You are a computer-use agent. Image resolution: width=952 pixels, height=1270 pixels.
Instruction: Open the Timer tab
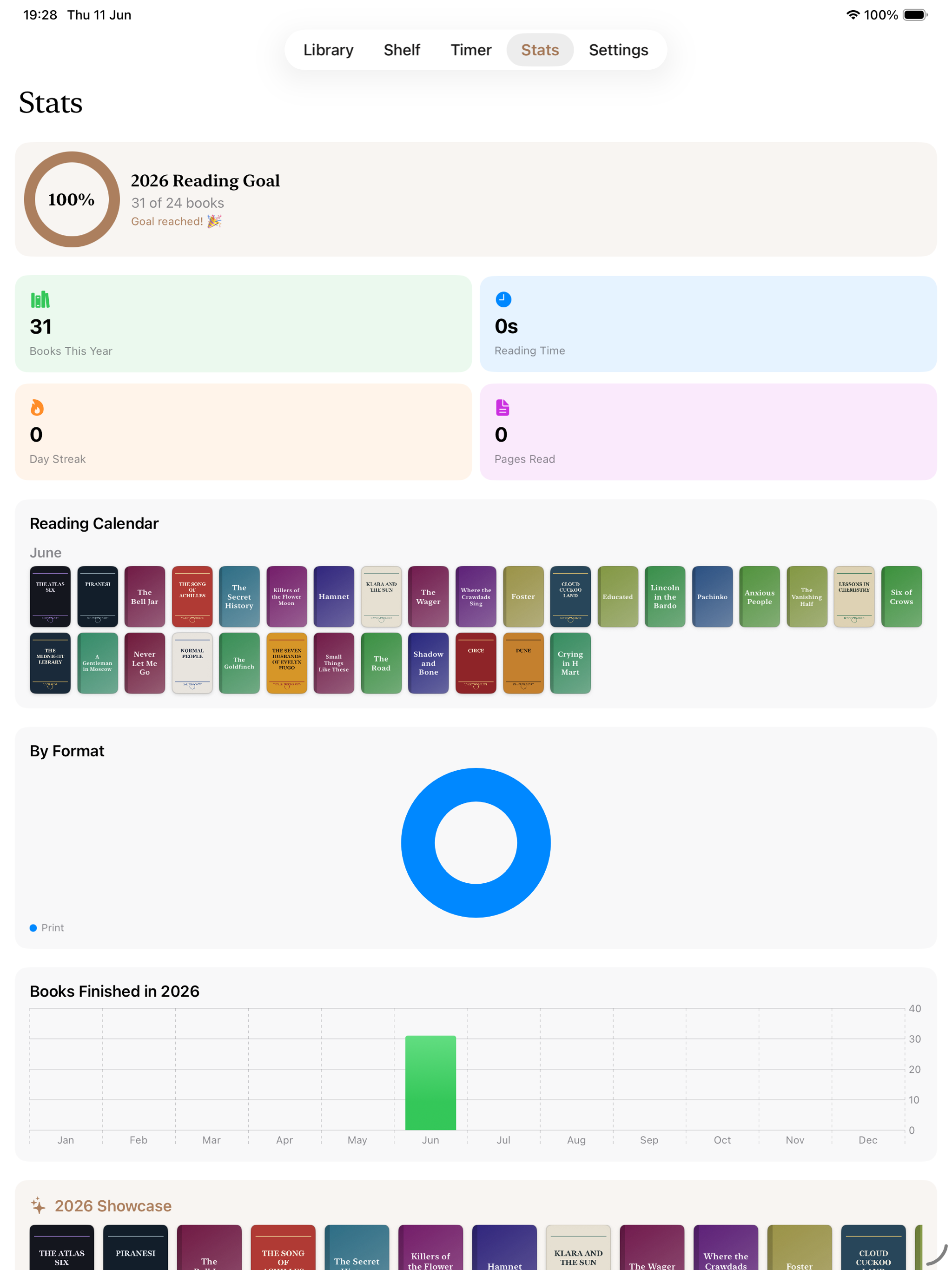click(471, 50)
